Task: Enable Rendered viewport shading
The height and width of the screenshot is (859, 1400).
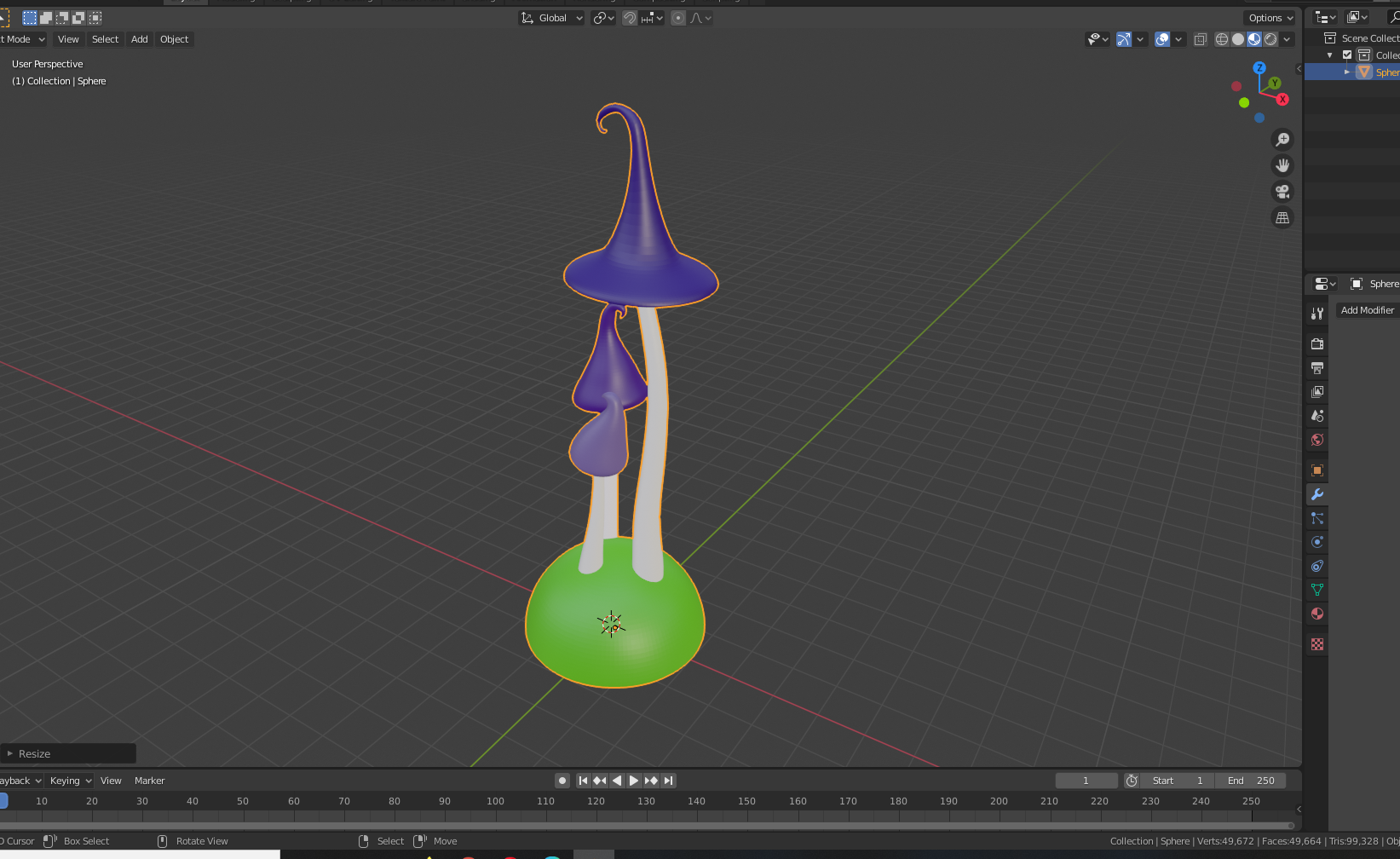Action: (1270, 38)
